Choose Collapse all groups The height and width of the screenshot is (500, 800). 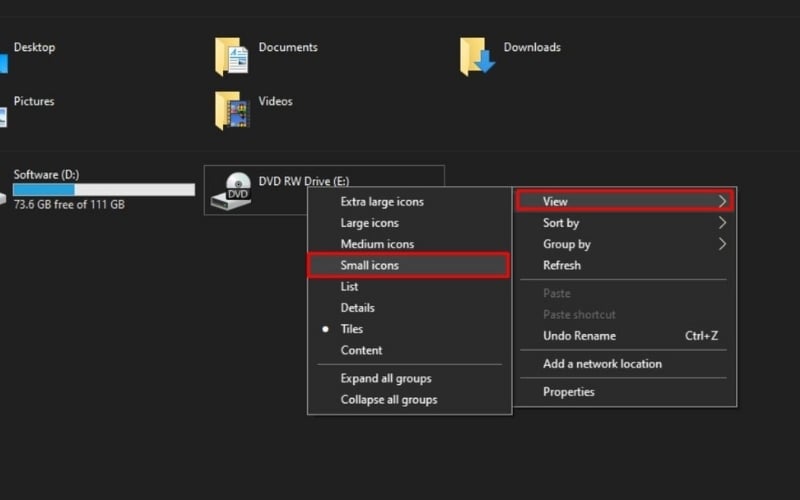[x=409, y=399]
